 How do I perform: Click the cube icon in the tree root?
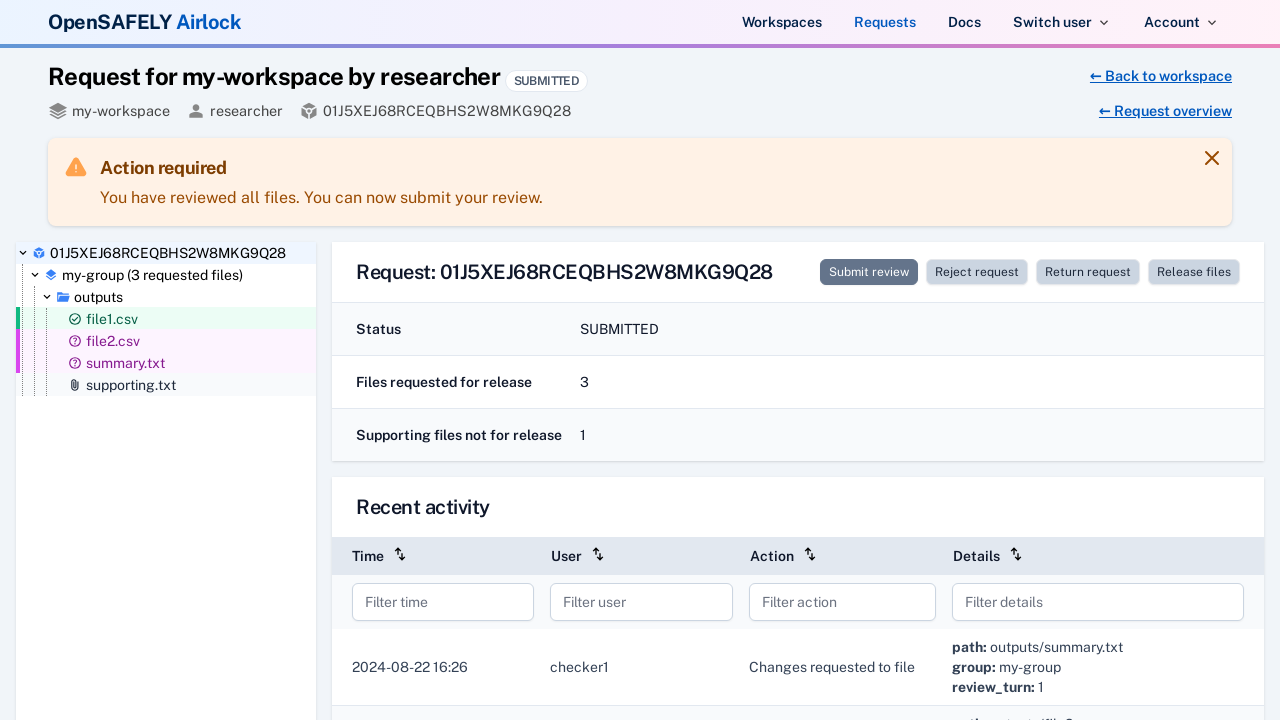point(39,253)
